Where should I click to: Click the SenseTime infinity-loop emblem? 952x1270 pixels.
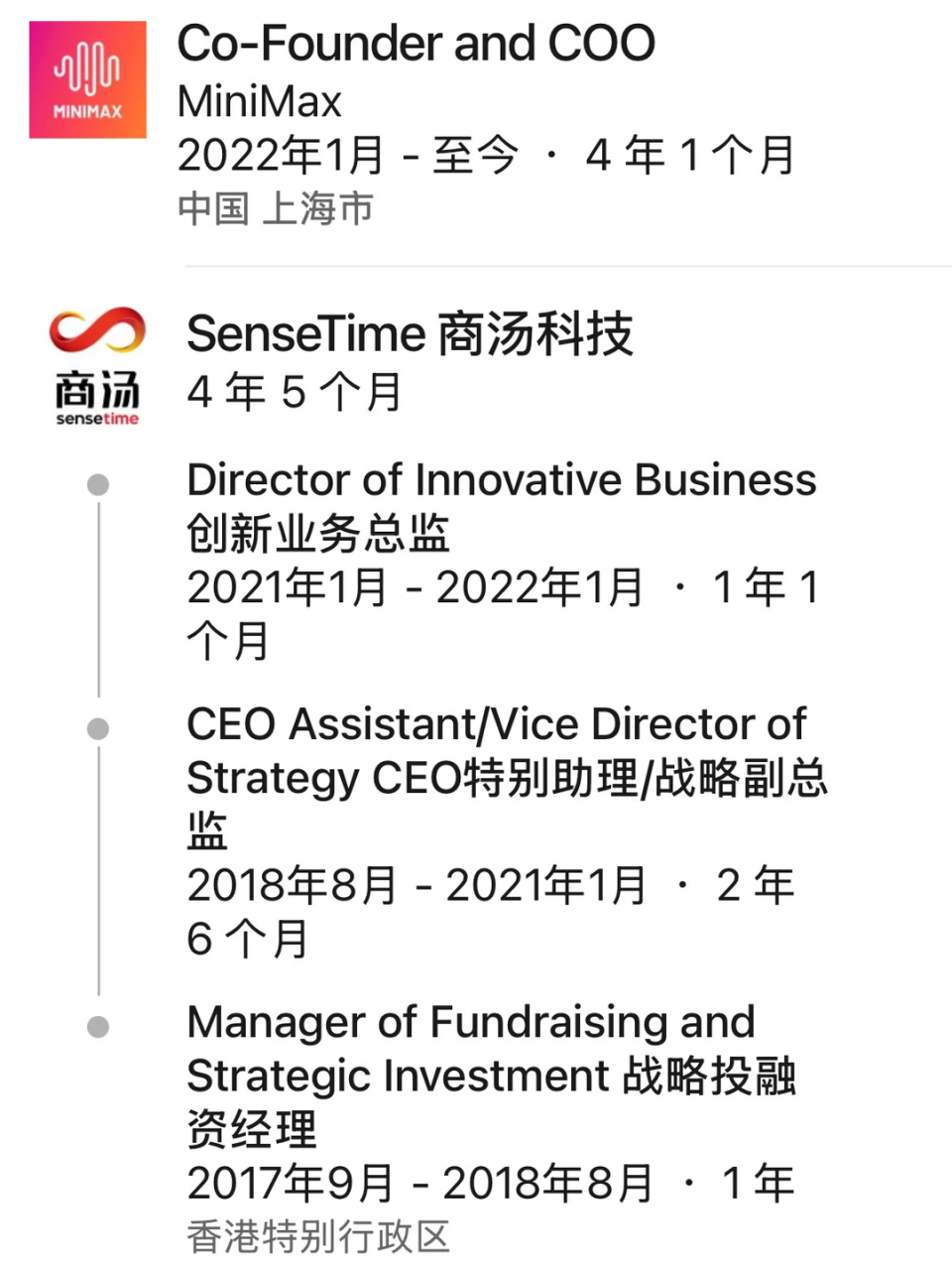coord(98,332)
